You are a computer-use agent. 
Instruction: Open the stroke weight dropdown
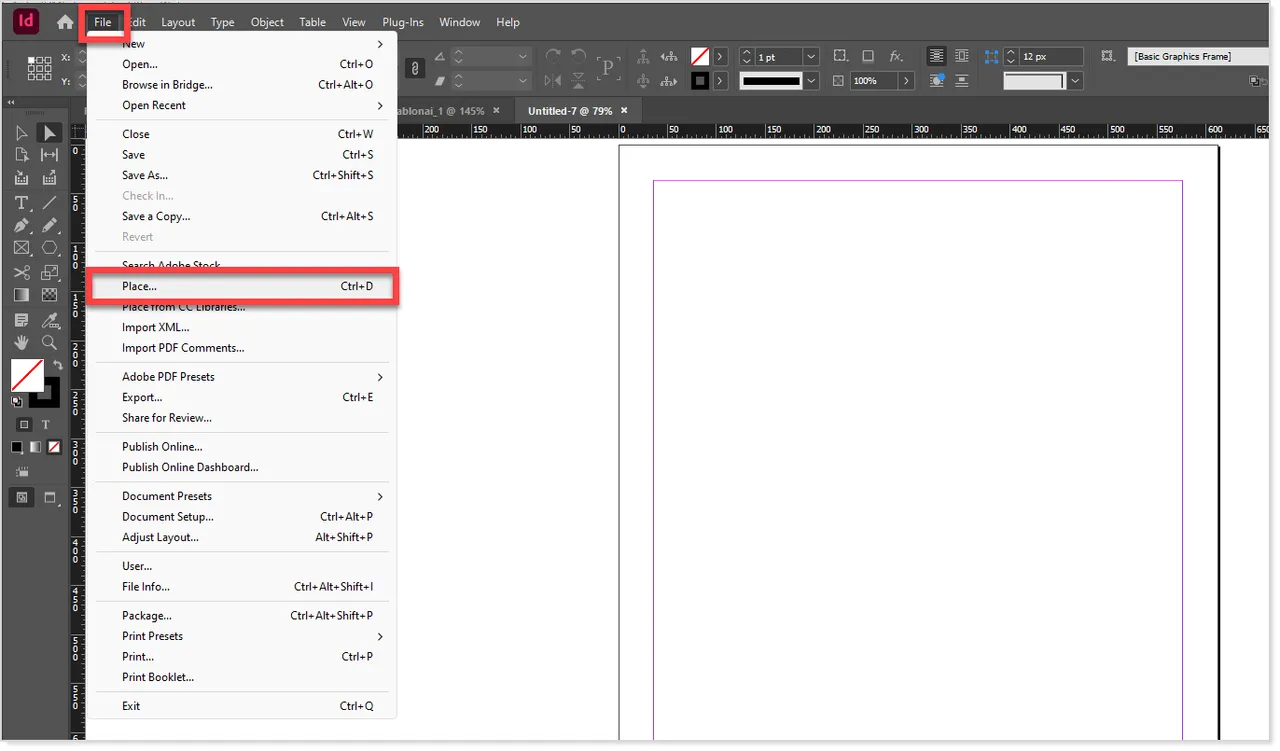tap(810, 57)
